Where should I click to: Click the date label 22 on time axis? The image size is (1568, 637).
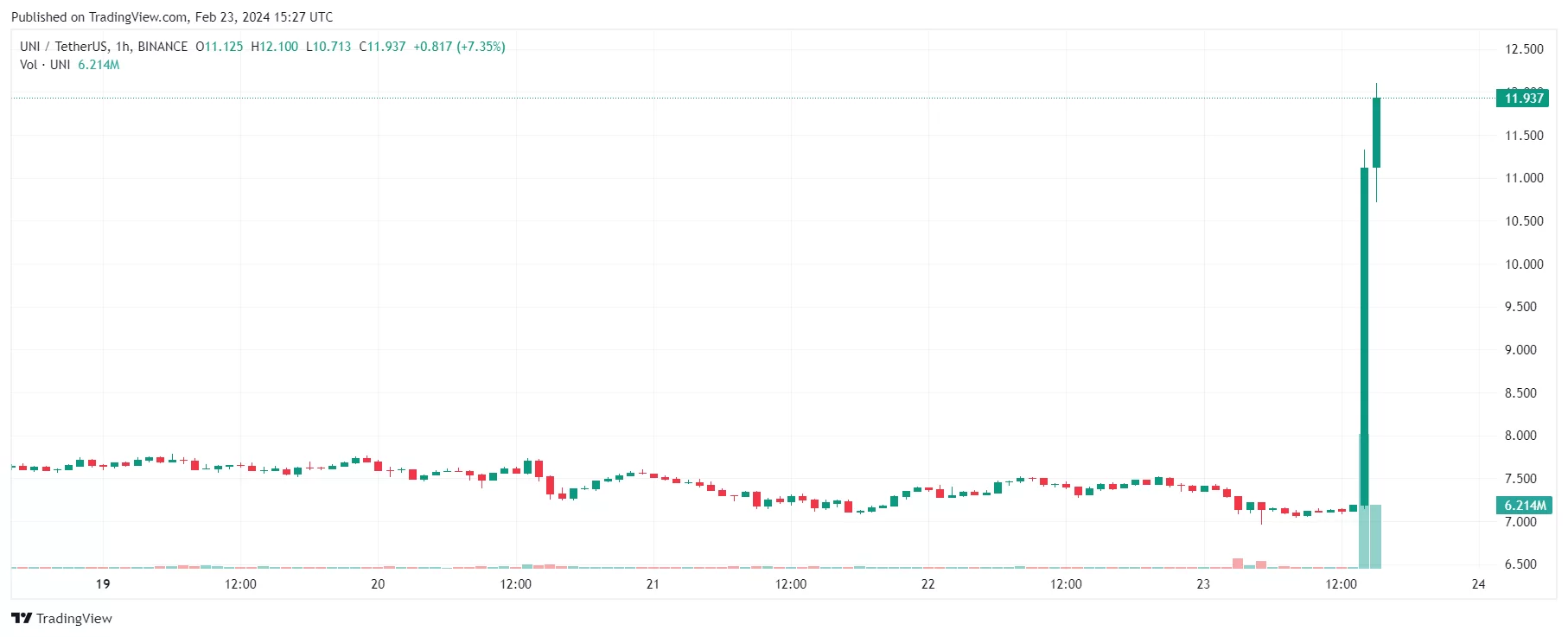click(x=927, y=584)
